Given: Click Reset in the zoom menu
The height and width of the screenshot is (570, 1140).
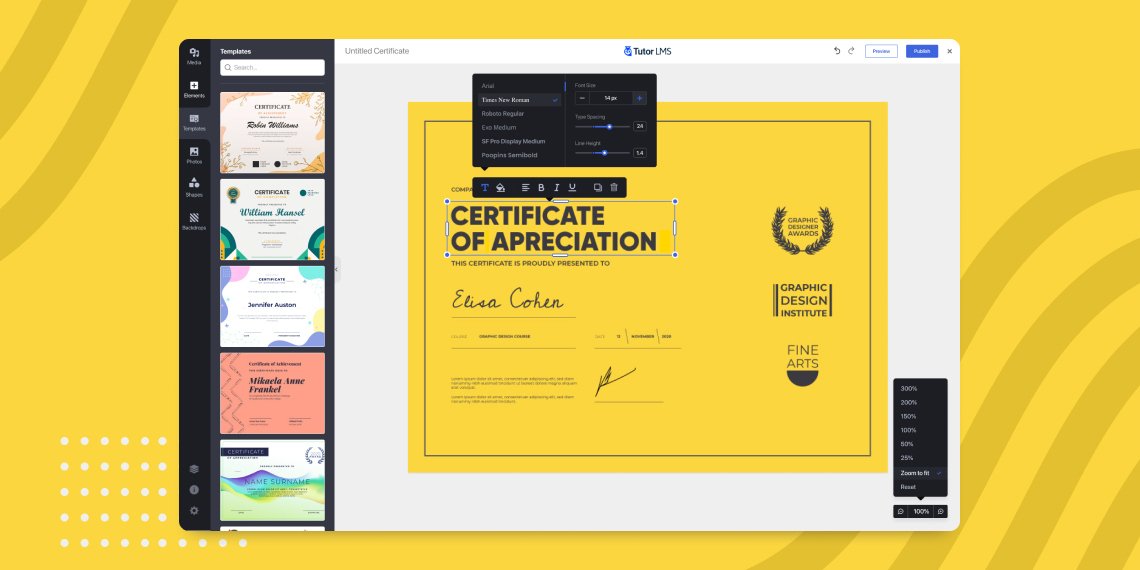Looking at the screenshot, I should pyautogui.click(x=908, y=487).
